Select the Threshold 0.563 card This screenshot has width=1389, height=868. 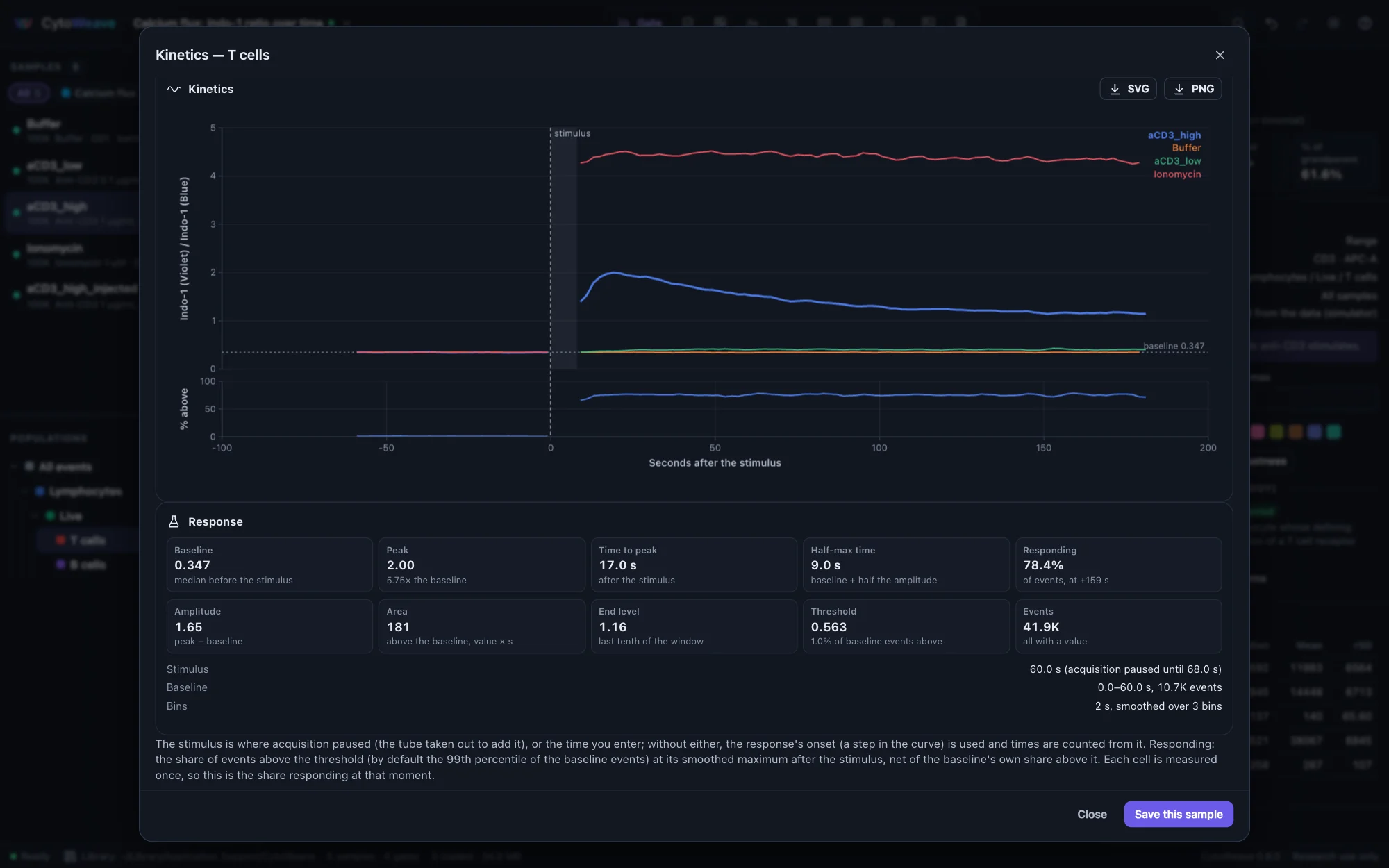[x=906, y=626]
